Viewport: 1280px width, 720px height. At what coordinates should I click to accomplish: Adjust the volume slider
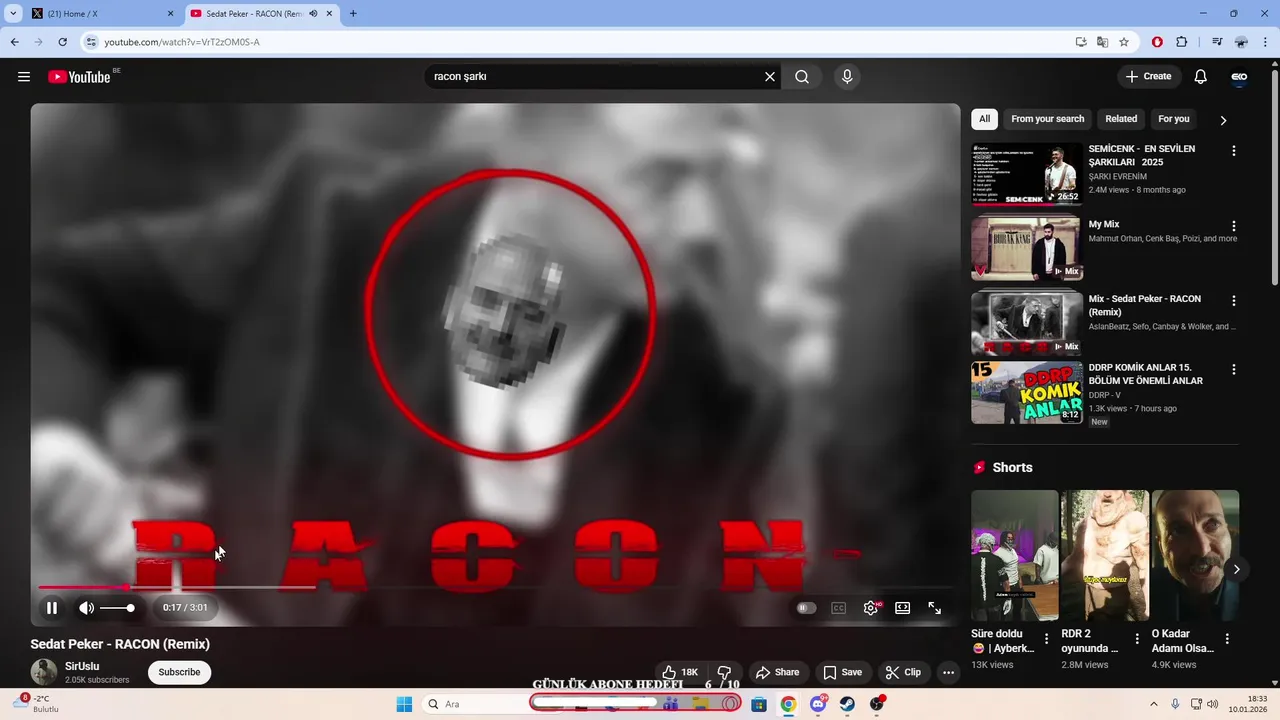(116, 608)
